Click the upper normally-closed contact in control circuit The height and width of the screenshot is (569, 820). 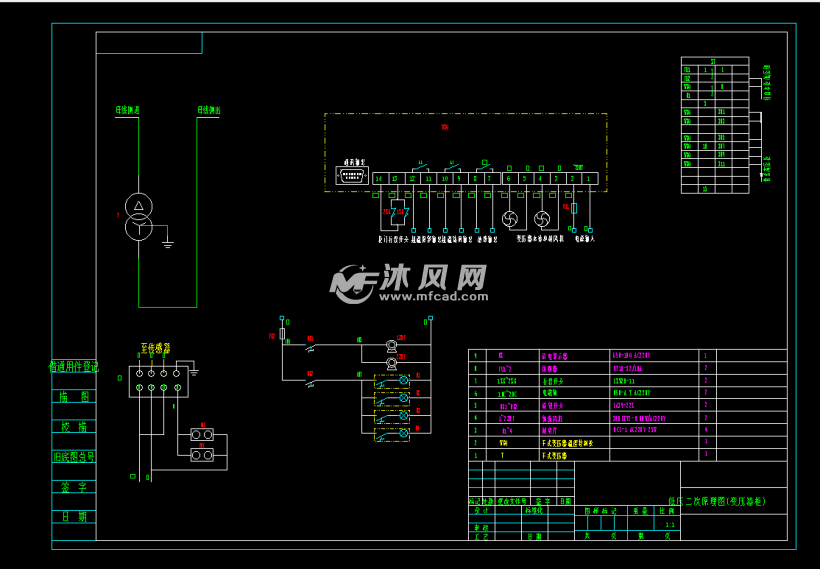pyautogui.click(x=310, y=347)
